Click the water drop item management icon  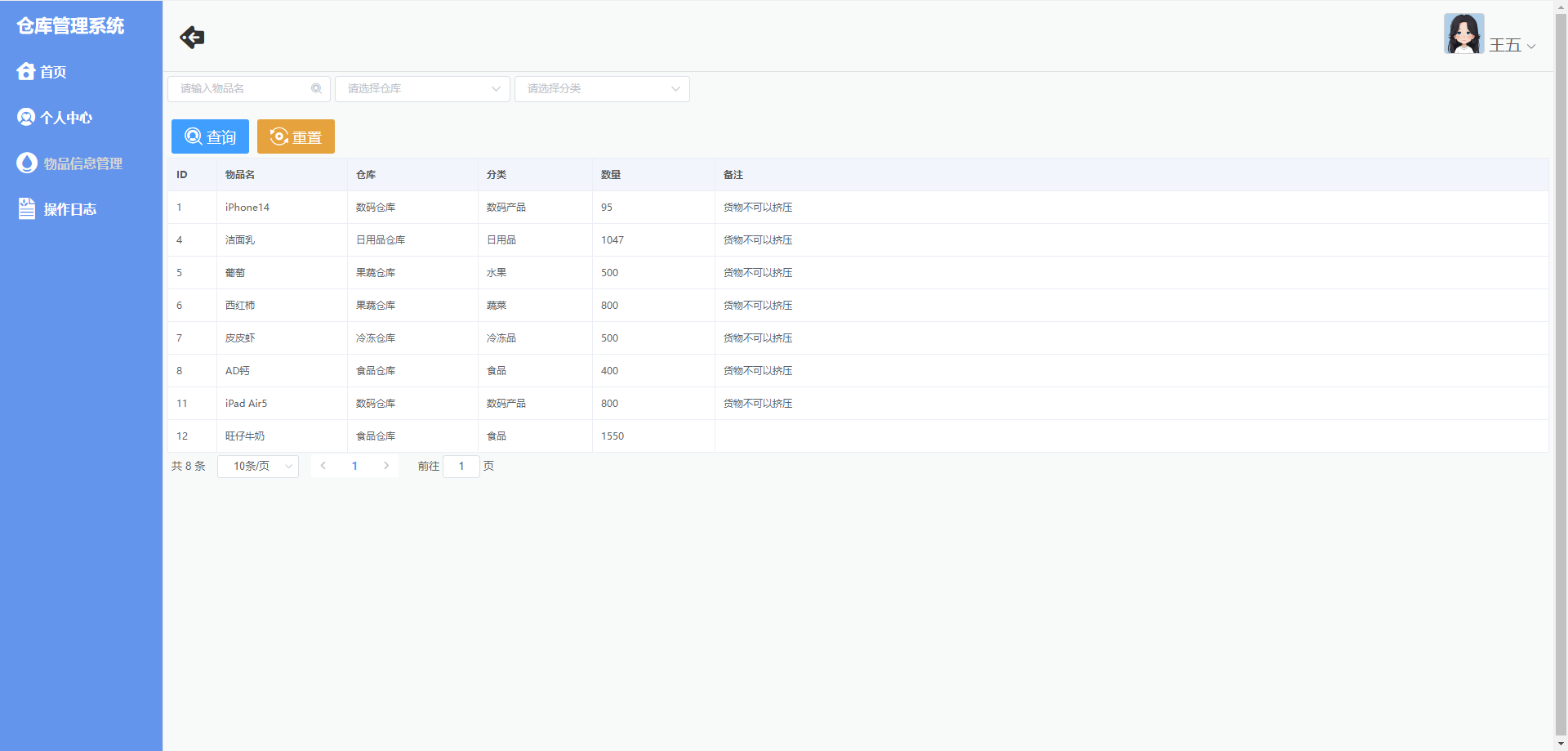coord(27,163)
